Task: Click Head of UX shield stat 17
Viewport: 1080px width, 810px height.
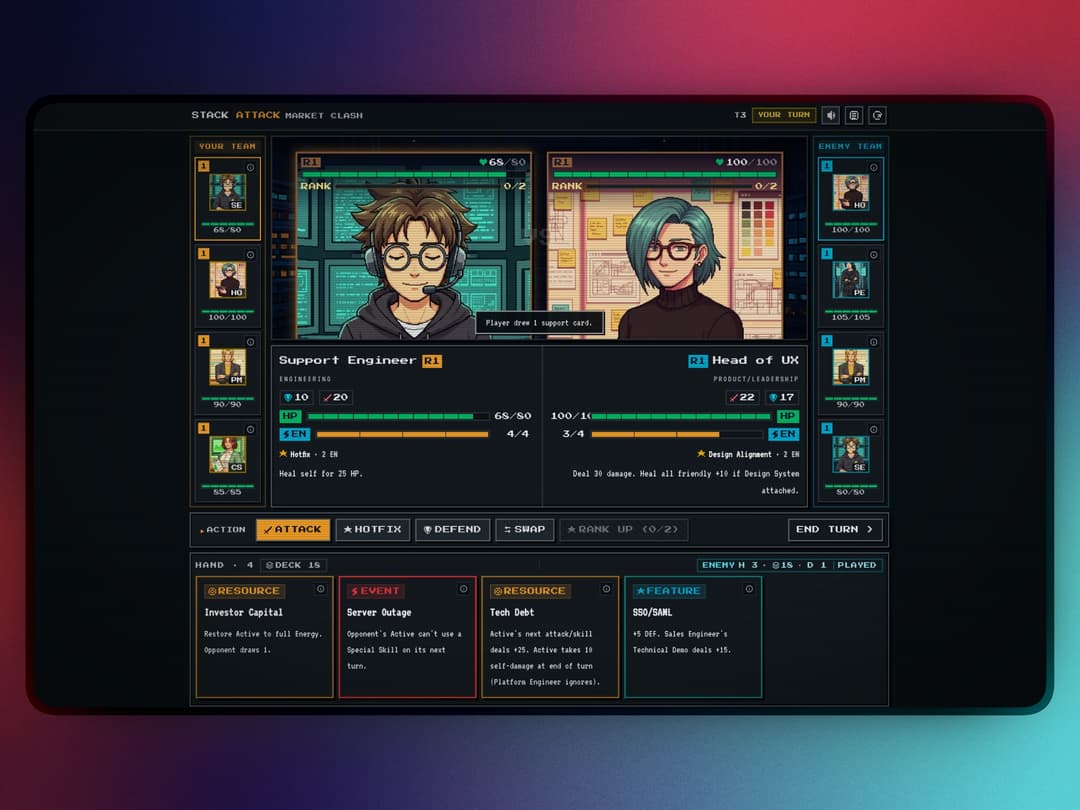Action: (x=782, y=397)
